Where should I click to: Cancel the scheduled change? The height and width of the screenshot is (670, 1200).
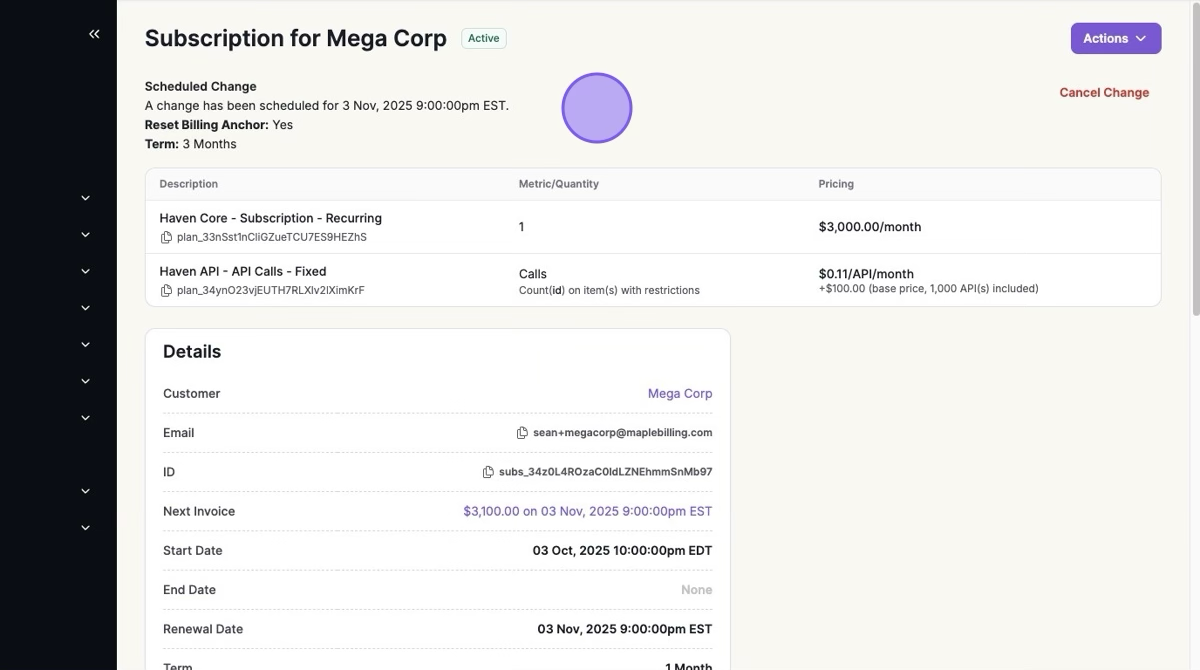coord(1104,92)
